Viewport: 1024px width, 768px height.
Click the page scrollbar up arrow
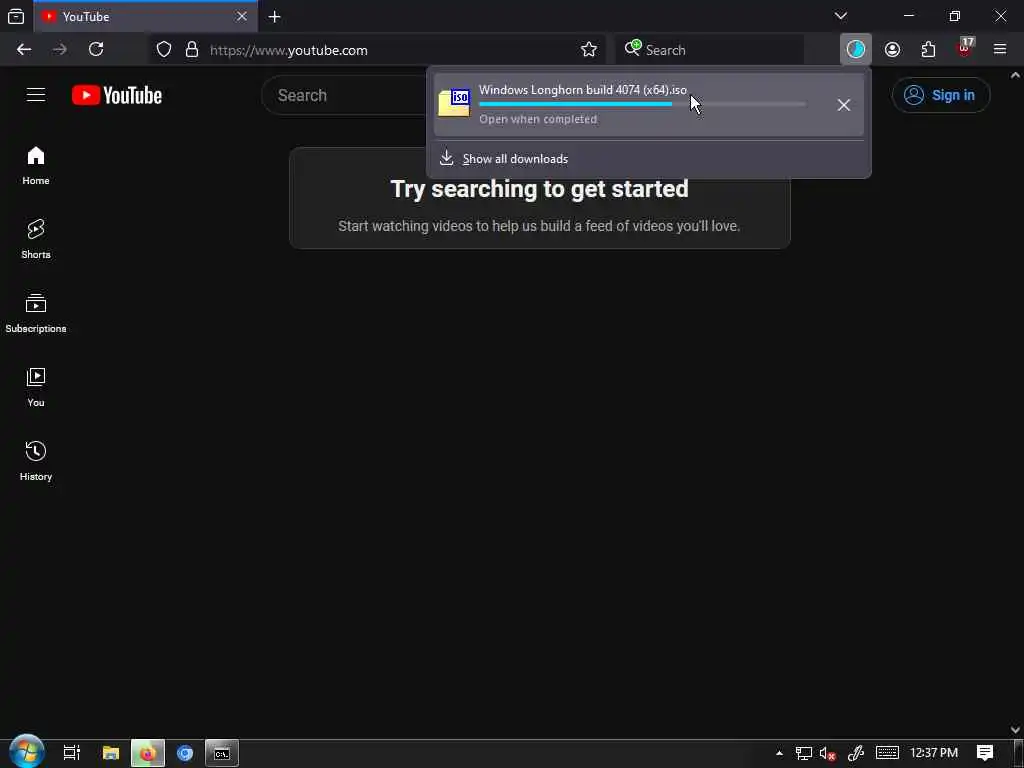click(1016, 75)
